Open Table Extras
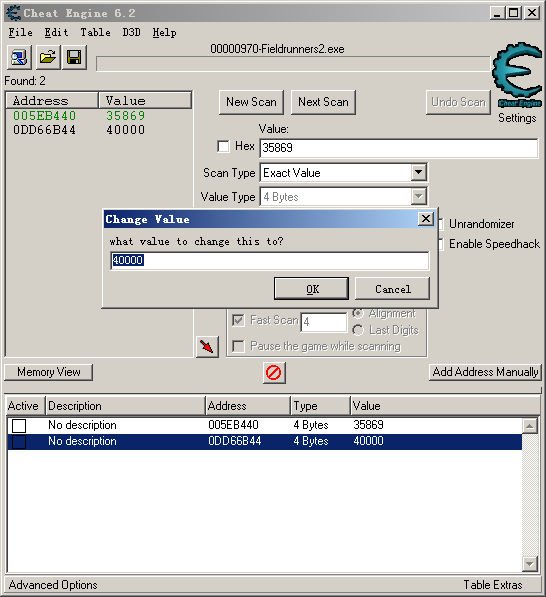 (493, 585)
